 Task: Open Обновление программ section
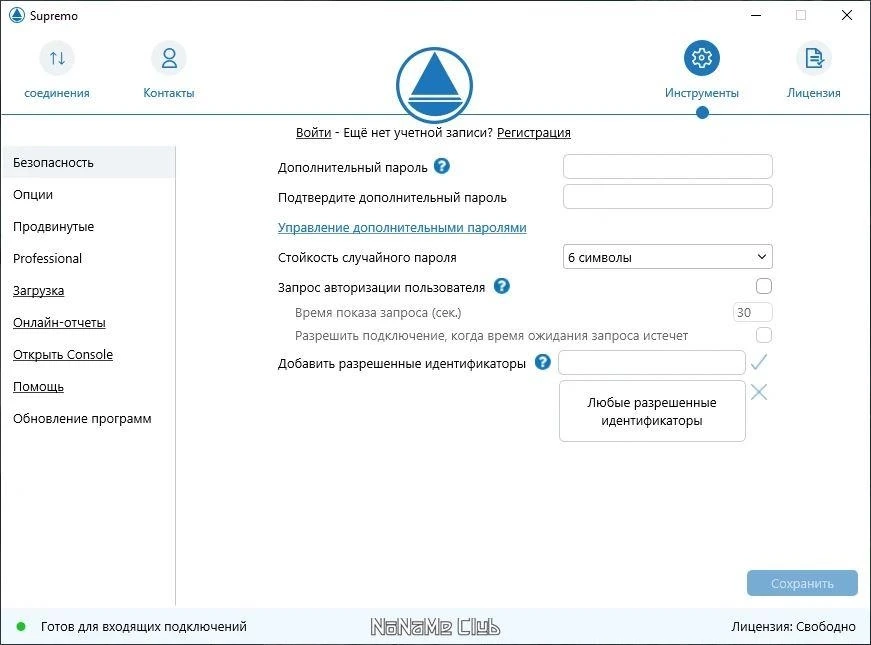point(82,418)
